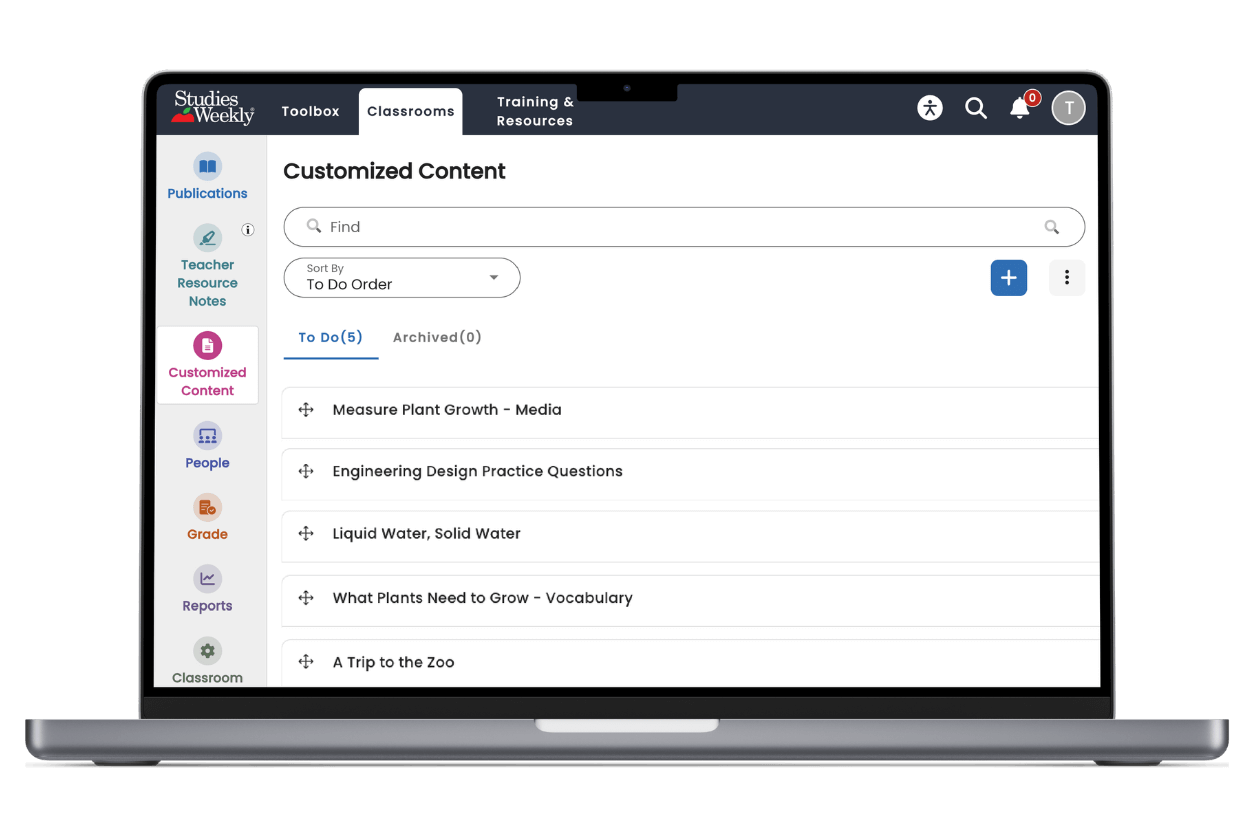Select the To Do(5) tab

coord(330,338)
